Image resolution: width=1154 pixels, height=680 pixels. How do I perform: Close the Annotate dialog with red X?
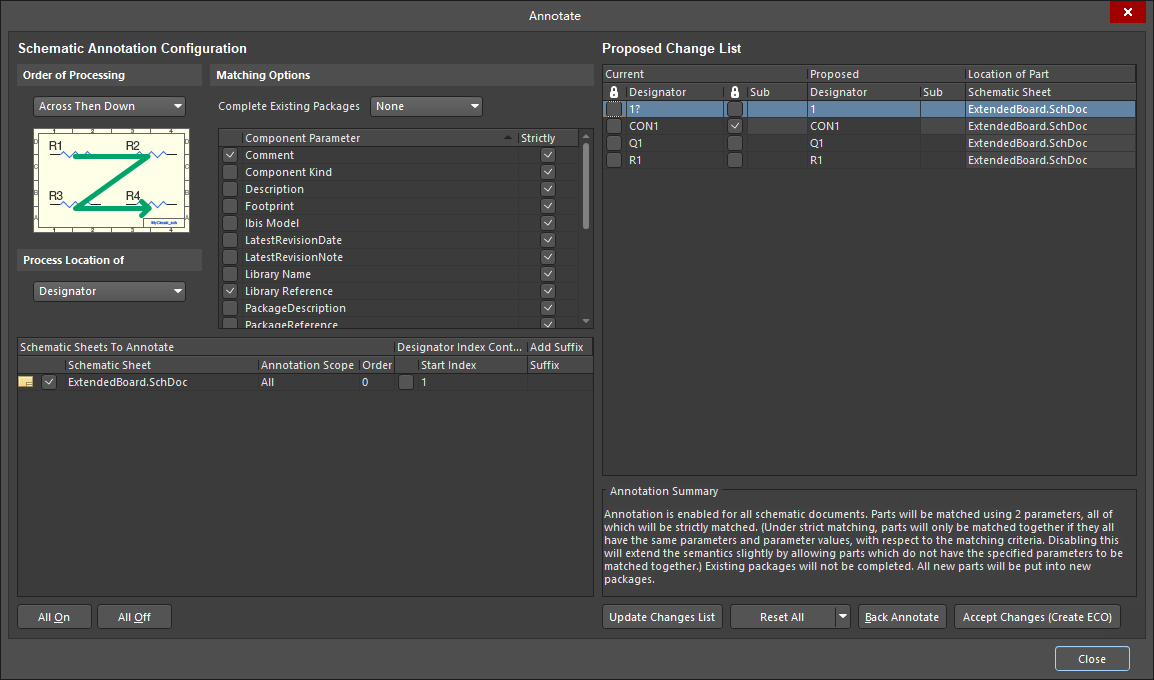click(1128, 12)
